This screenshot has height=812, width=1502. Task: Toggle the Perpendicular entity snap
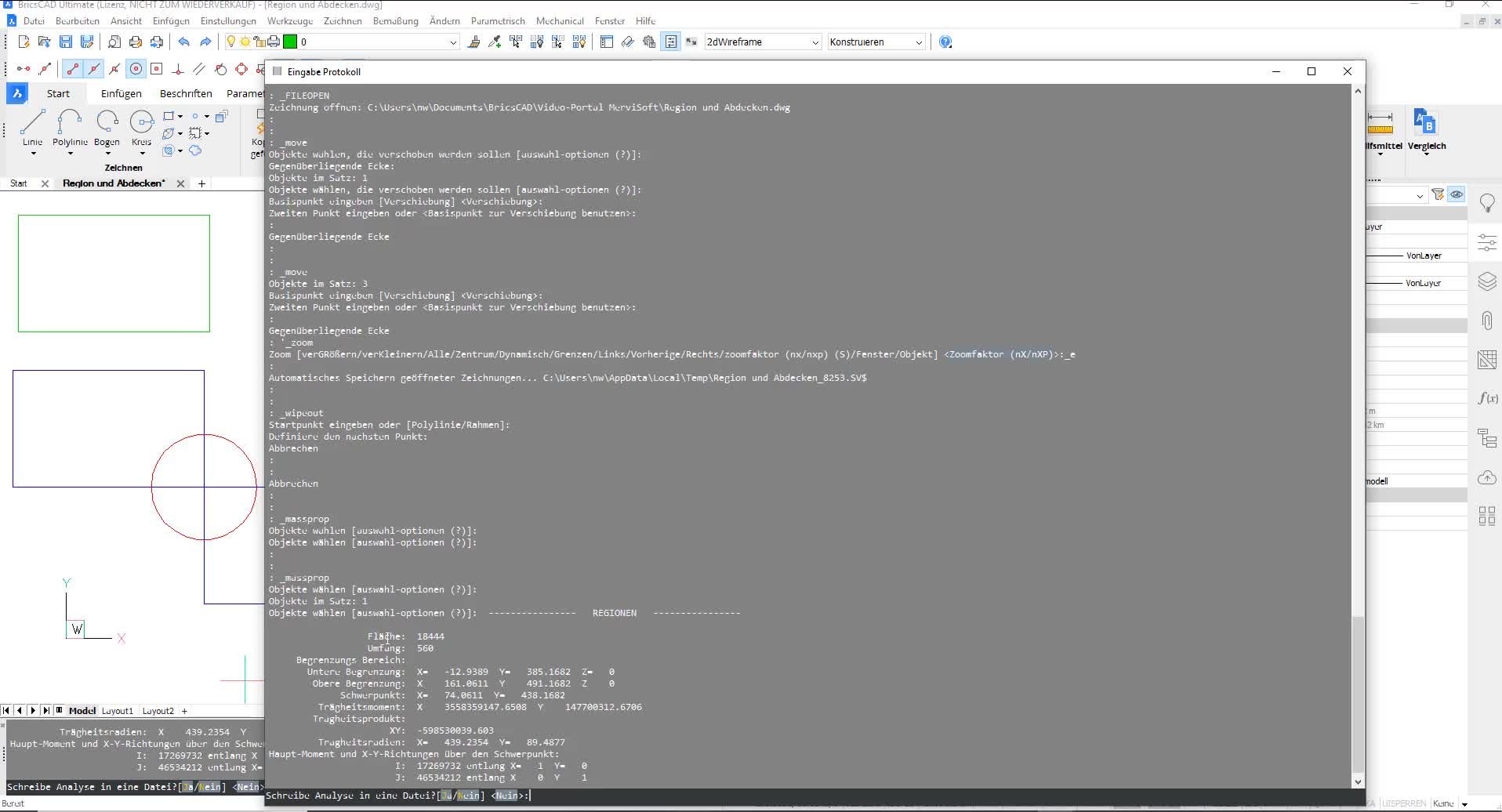point(178,69)
